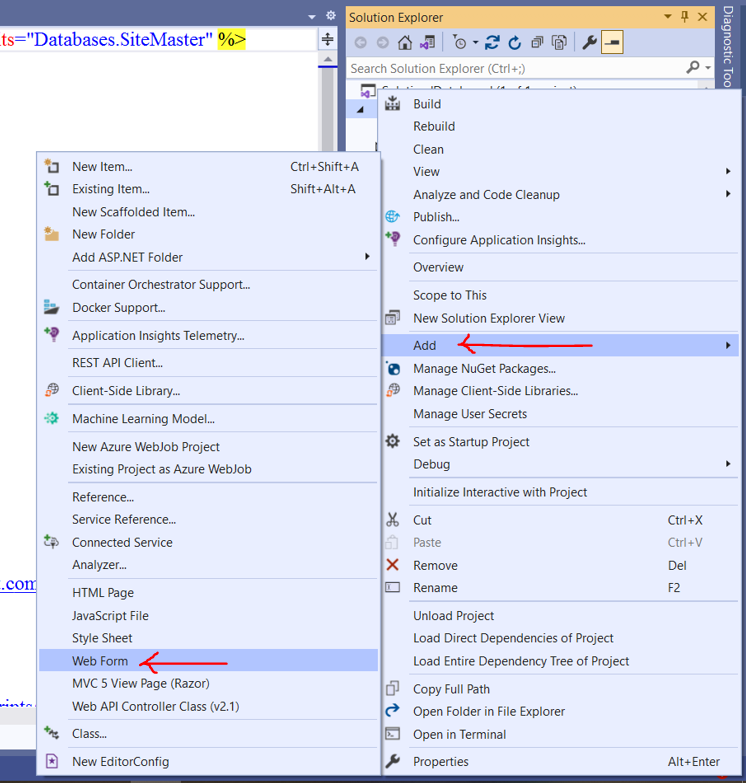Click Remove with the red X icon
746x783 pixels.
560,565
